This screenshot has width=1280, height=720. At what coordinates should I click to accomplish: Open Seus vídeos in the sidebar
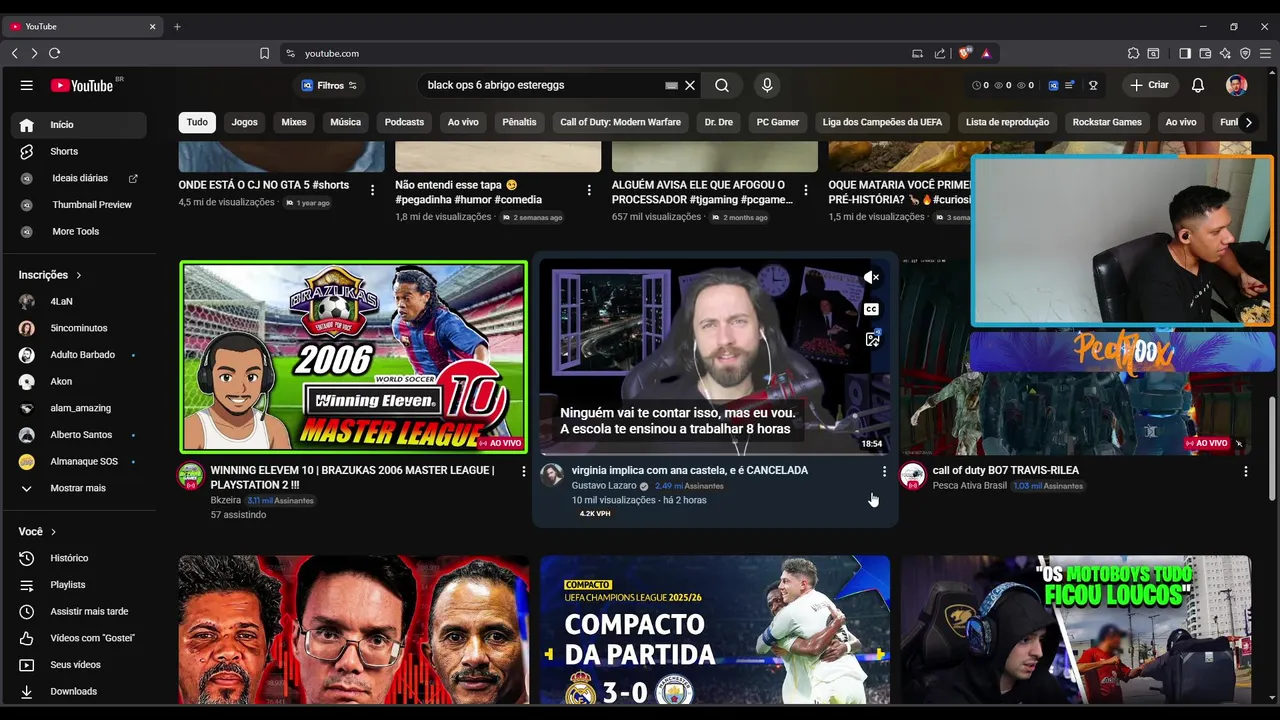pos(78,665)
